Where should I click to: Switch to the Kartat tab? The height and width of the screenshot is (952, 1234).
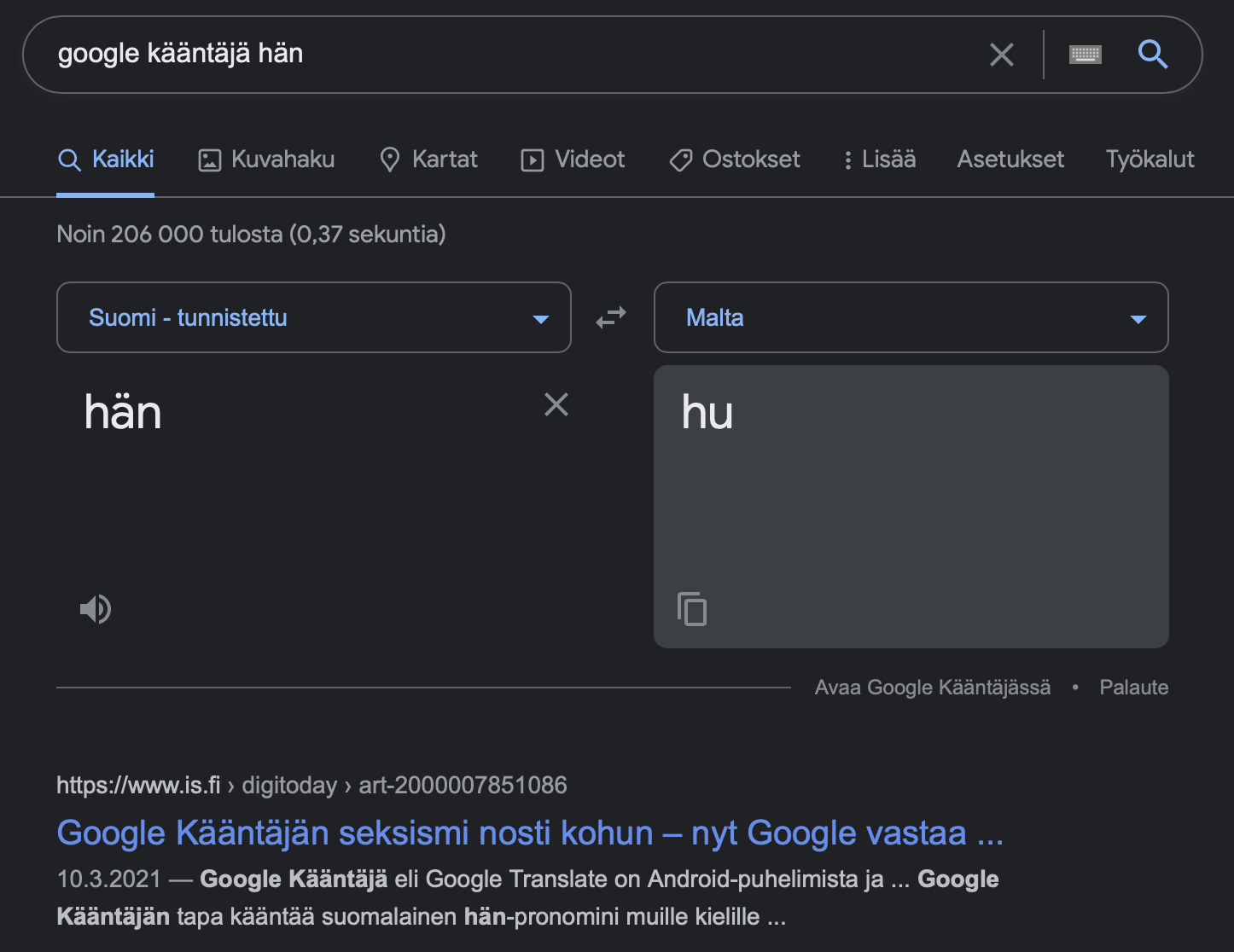click(x=428, y=160)
